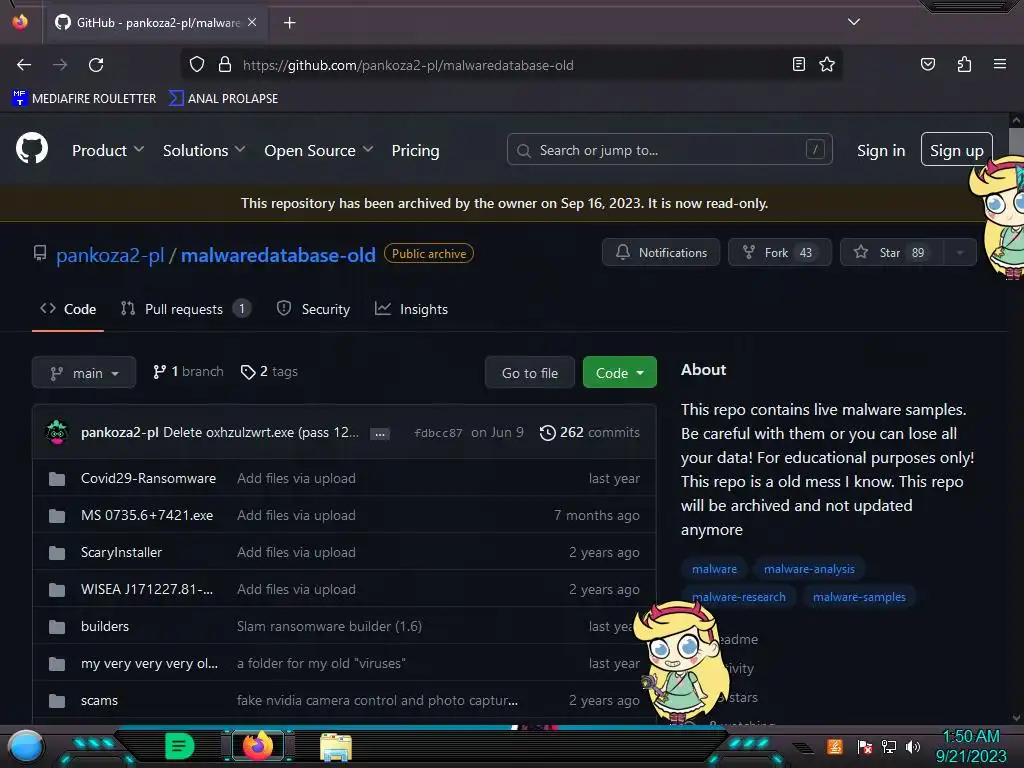The image size is (1024, 768).
Task: Open the browser extensions icon
Action: coord(964,64)
